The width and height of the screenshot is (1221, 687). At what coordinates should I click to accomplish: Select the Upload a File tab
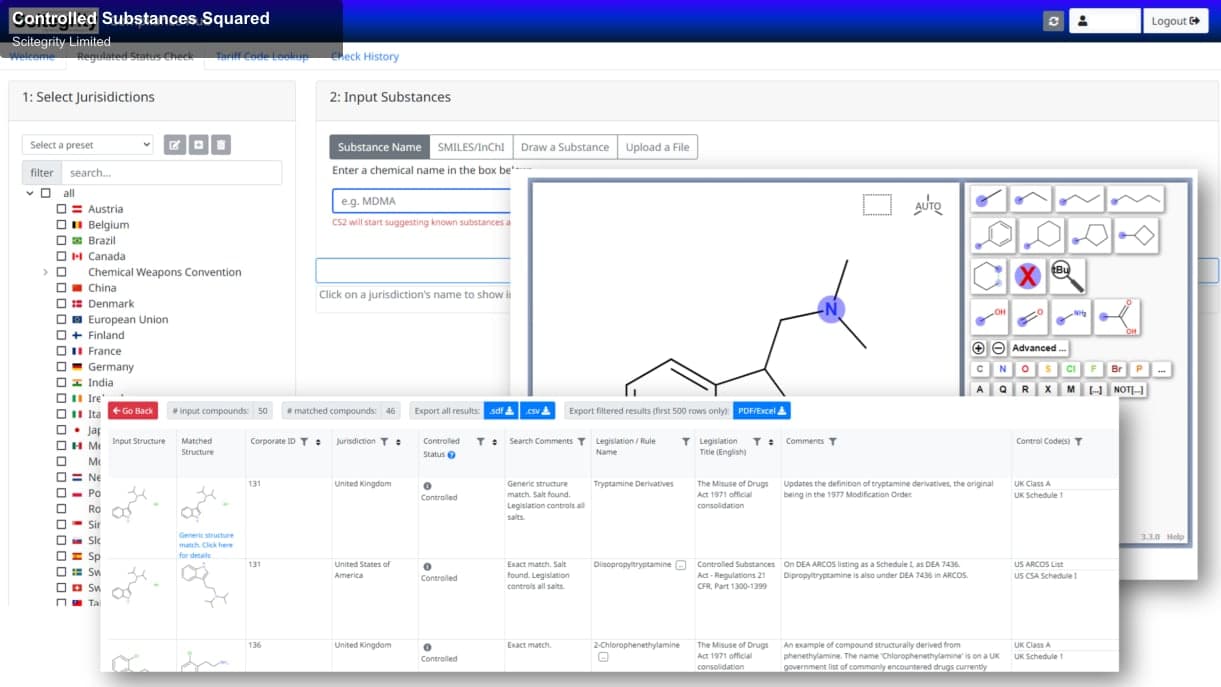(657, 147)
